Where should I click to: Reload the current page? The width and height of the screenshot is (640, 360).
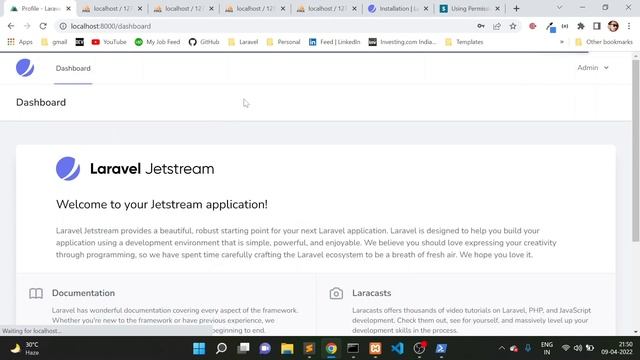pyautogui.click(x=43, y=26)
